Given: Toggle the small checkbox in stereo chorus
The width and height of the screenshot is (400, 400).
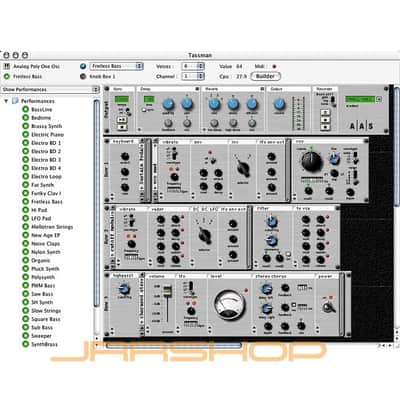Looking at the screenshot, I should coord(294,305).
